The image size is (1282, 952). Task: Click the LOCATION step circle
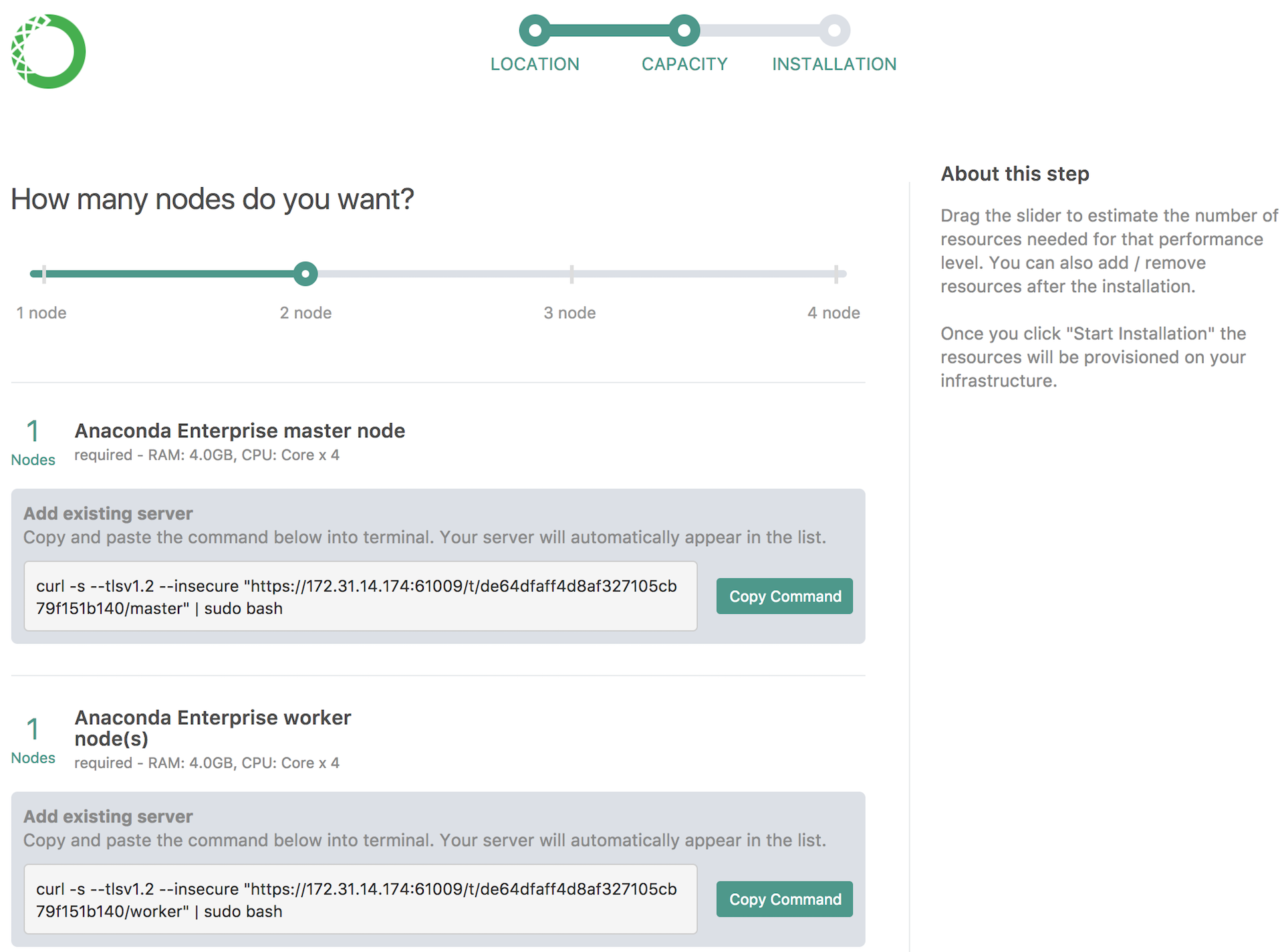pyautogui.click(x=535, y=30)
